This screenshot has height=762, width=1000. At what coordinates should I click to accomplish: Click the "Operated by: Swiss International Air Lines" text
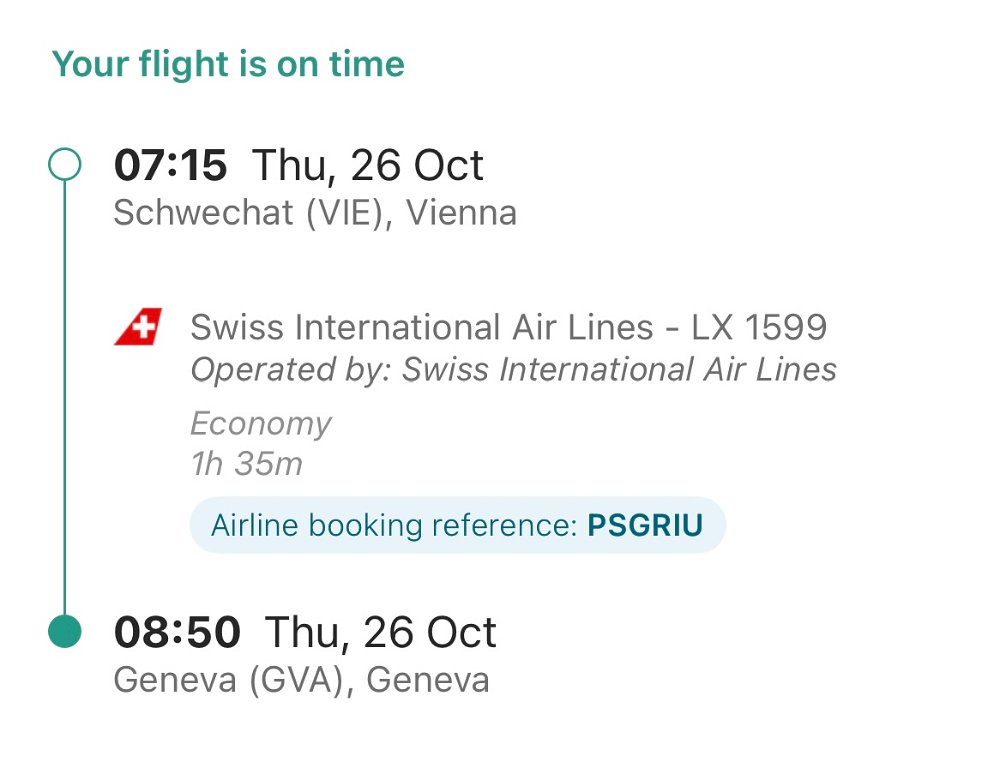click(x=513, y=370)
